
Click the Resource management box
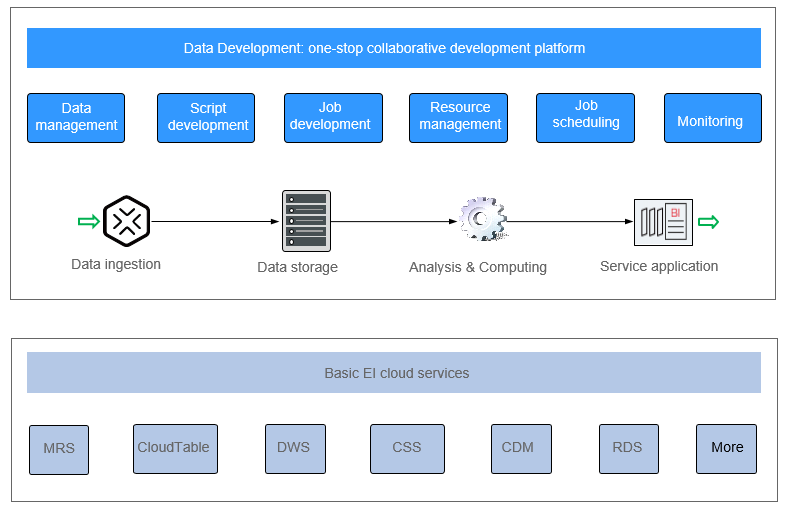(459, 118)
